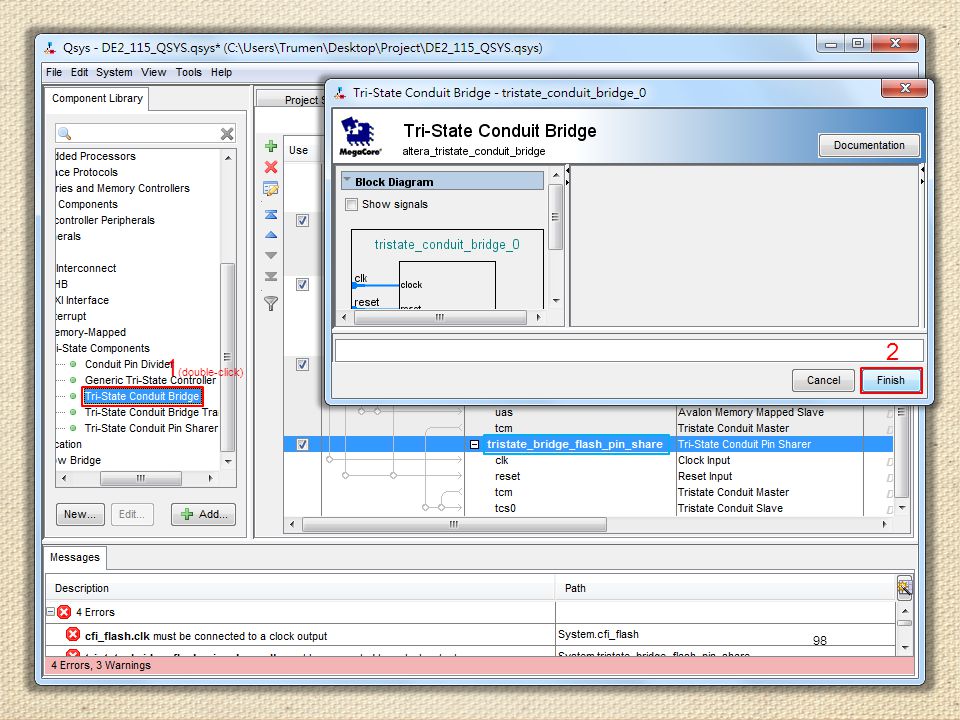
Task: Close the Tri-State Conduit Bridge dialog
Action: tap(905, 88)
